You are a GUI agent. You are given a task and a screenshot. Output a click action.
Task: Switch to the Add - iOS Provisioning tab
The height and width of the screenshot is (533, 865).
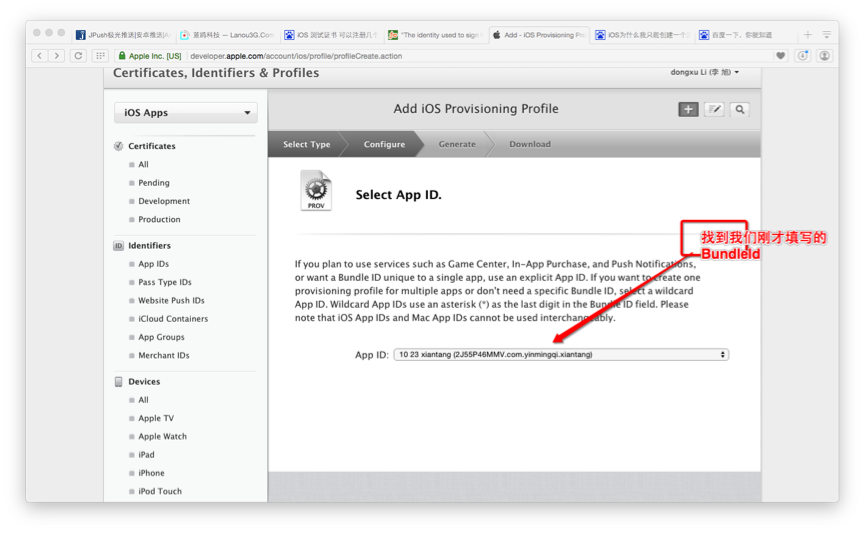(539, 35)
